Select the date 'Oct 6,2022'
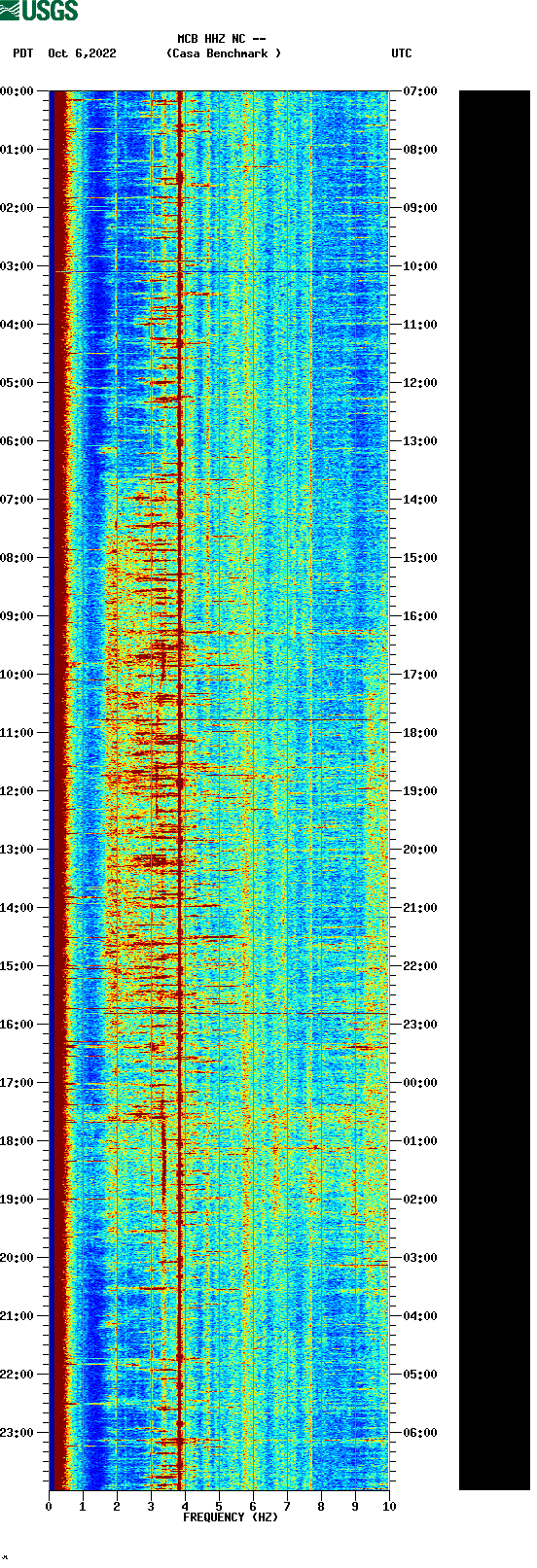 tap(82, 53)
